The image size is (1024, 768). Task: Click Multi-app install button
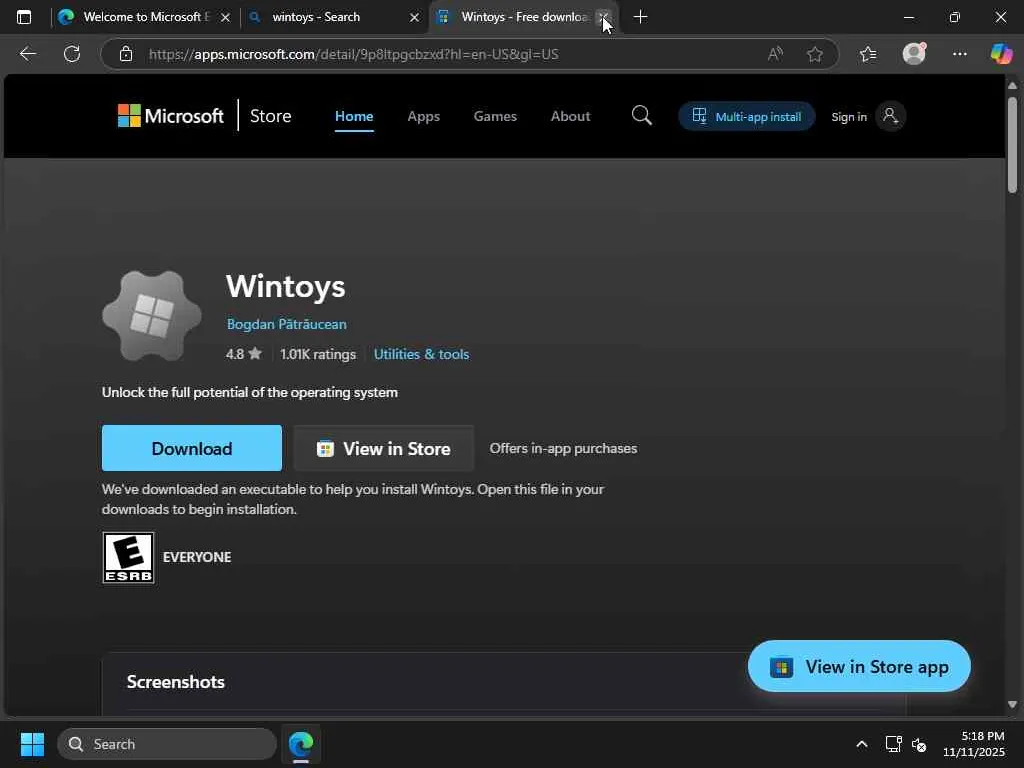pos(746,116)
